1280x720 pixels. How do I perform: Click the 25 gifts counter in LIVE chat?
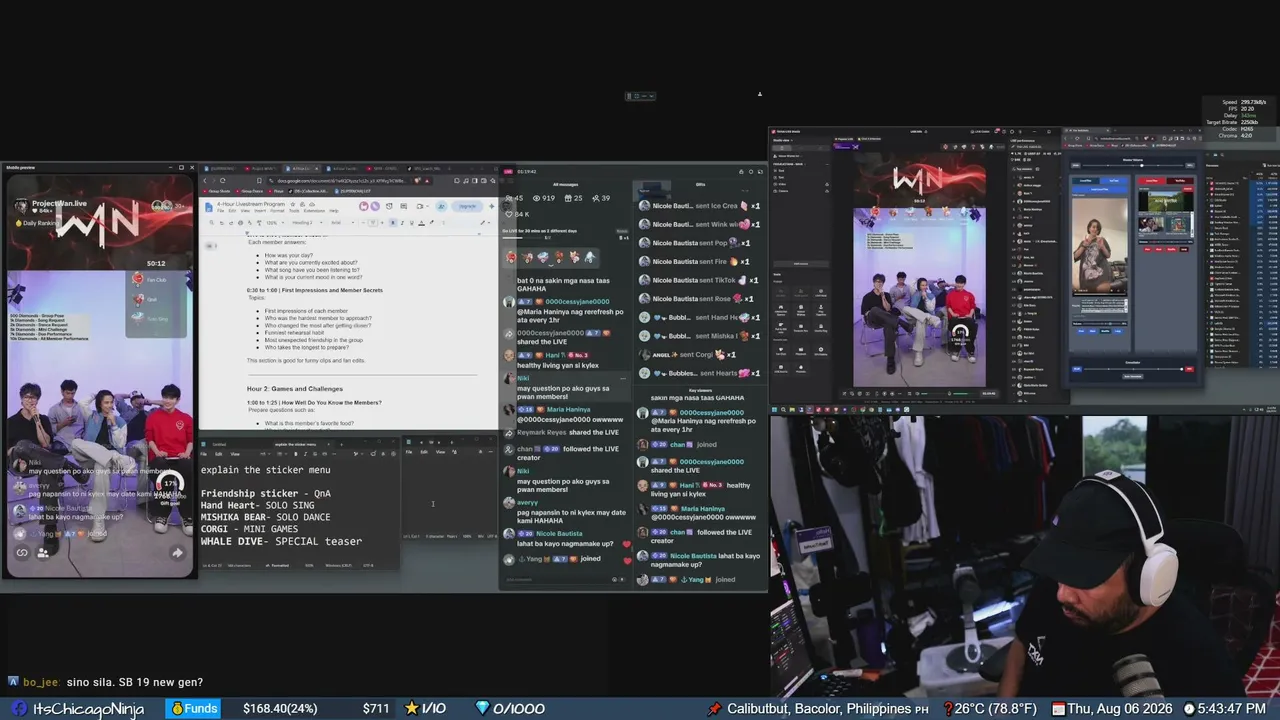[x=573, y=198]
